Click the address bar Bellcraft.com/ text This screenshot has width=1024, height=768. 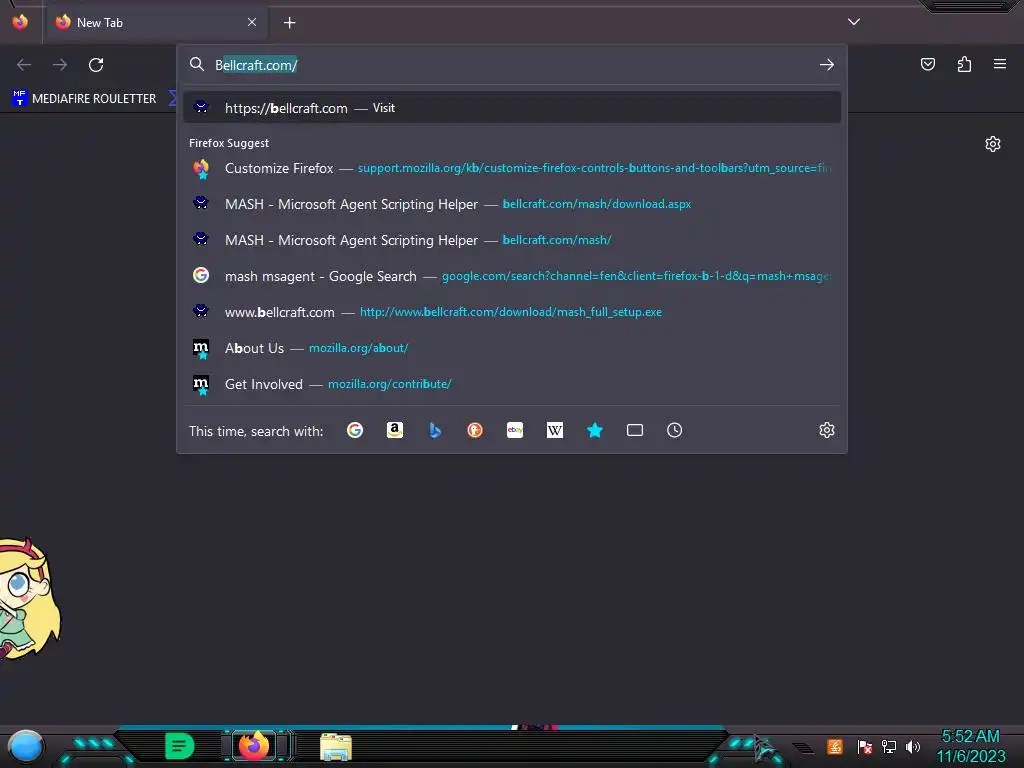pyautogui.click(x=256, y=65)
